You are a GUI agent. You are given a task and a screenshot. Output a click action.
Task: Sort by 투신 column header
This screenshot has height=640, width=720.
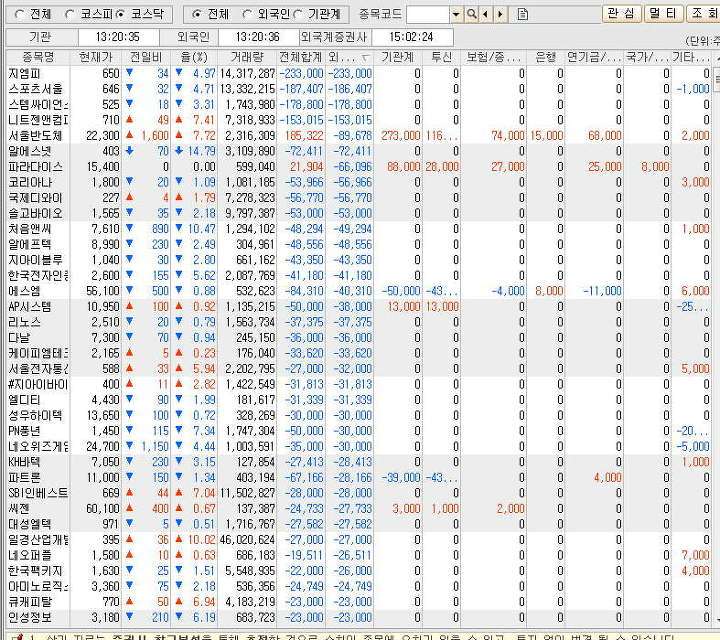441,57
